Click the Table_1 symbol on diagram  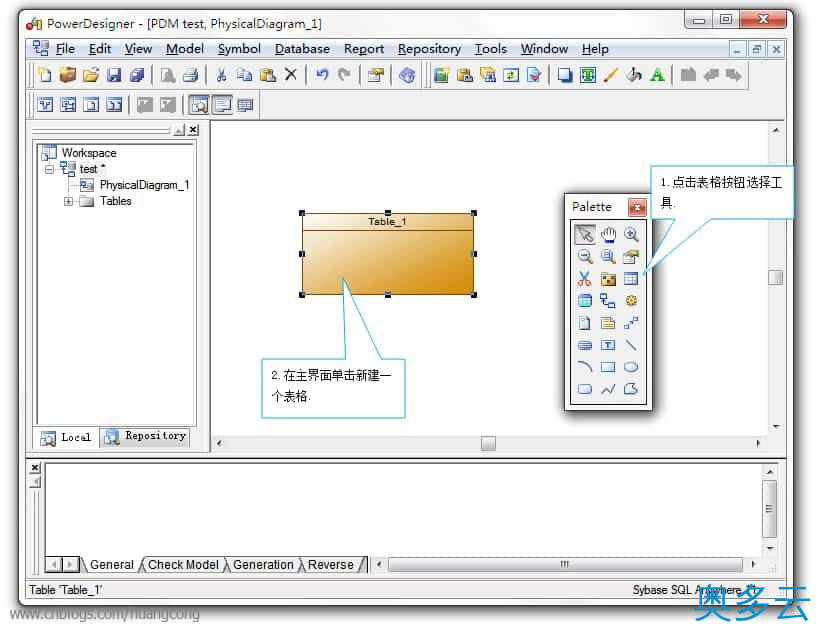pos(388,254)
